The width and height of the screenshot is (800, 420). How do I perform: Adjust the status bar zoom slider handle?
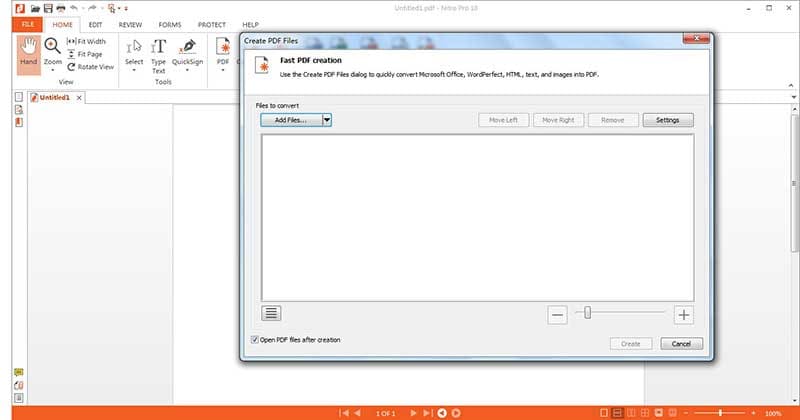coord(720,413)
